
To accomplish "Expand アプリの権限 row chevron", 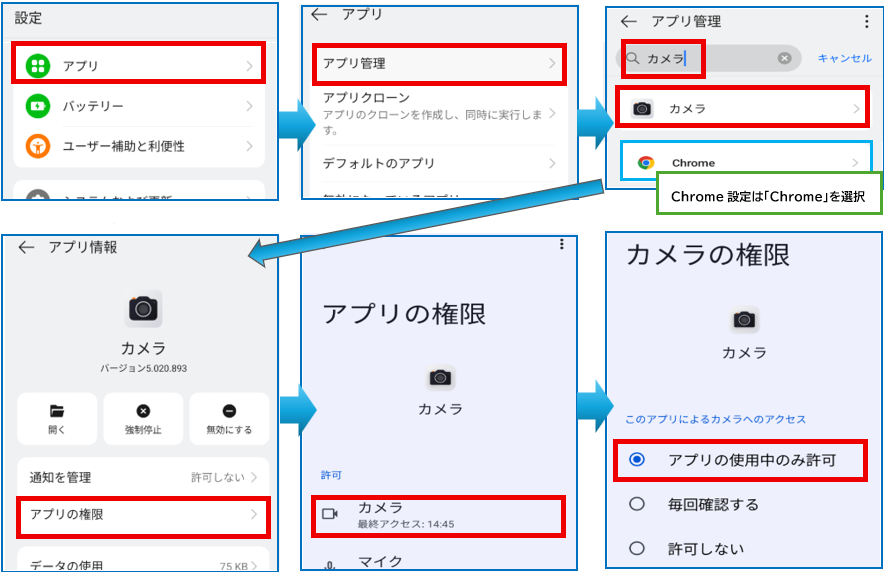I will [x=254, y=514].
